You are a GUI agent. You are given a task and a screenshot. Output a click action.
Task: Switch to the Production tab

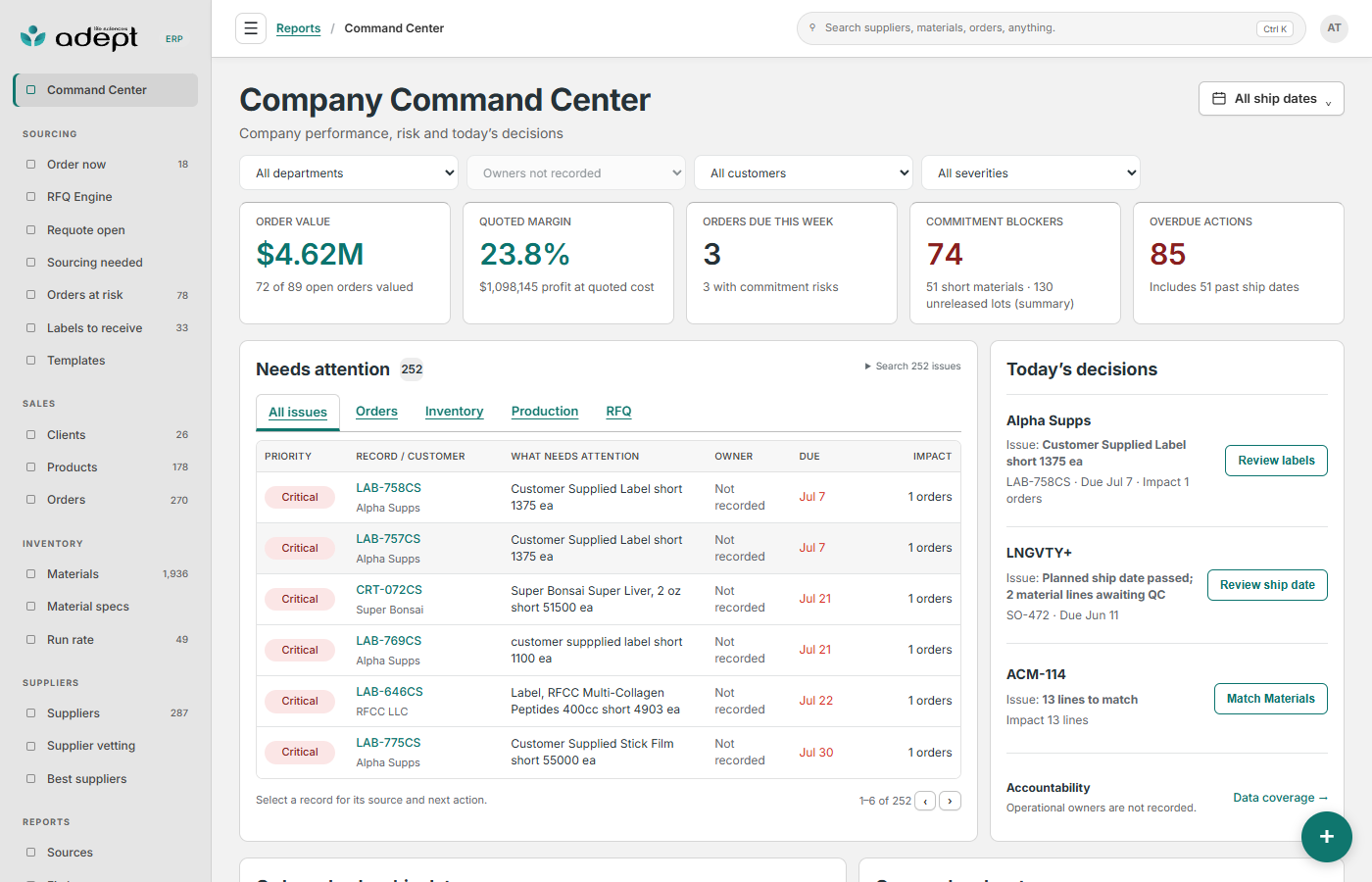coord(545,412)
